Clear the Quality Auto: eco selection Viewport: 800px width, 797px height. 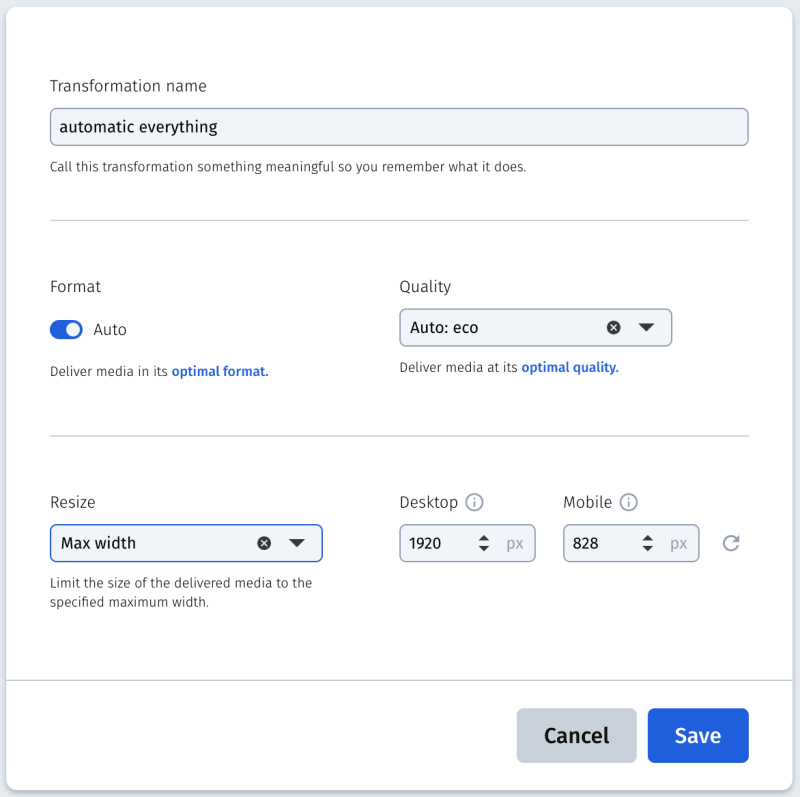613,328
